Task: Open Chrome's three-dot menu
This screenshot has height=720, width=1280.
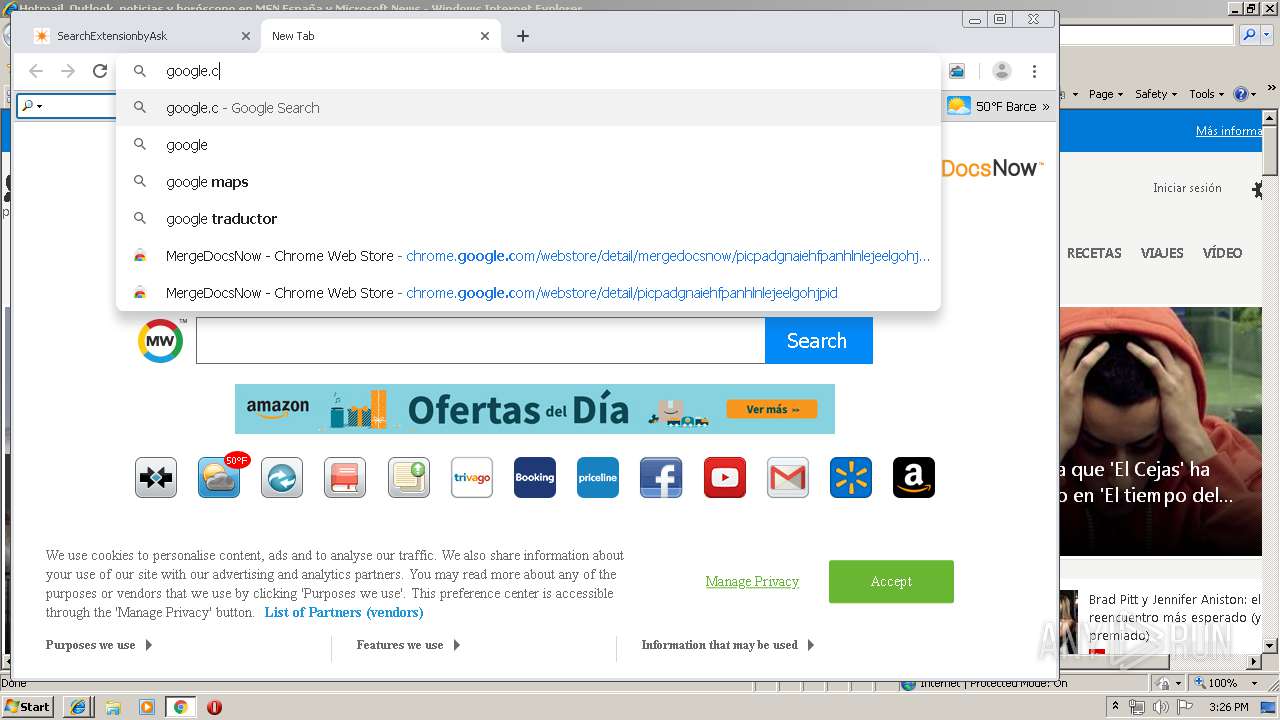Action: point(1035,71)
